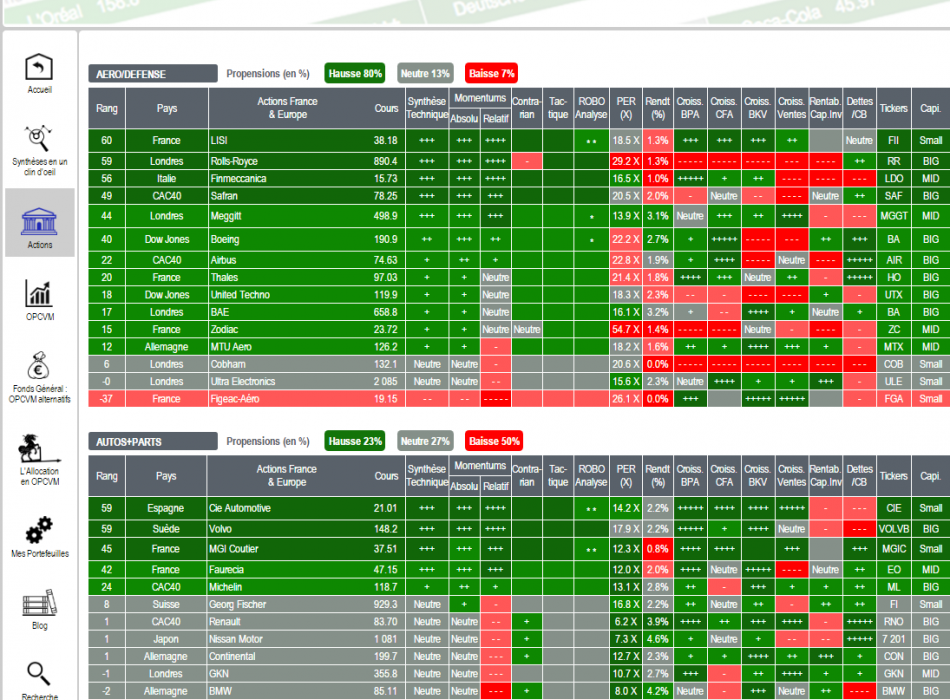The width and height of the screenshot is (950, 700).
Task: Click Neutre 27% badge in Autos+Parts
Action: click(x=425, y=441)
